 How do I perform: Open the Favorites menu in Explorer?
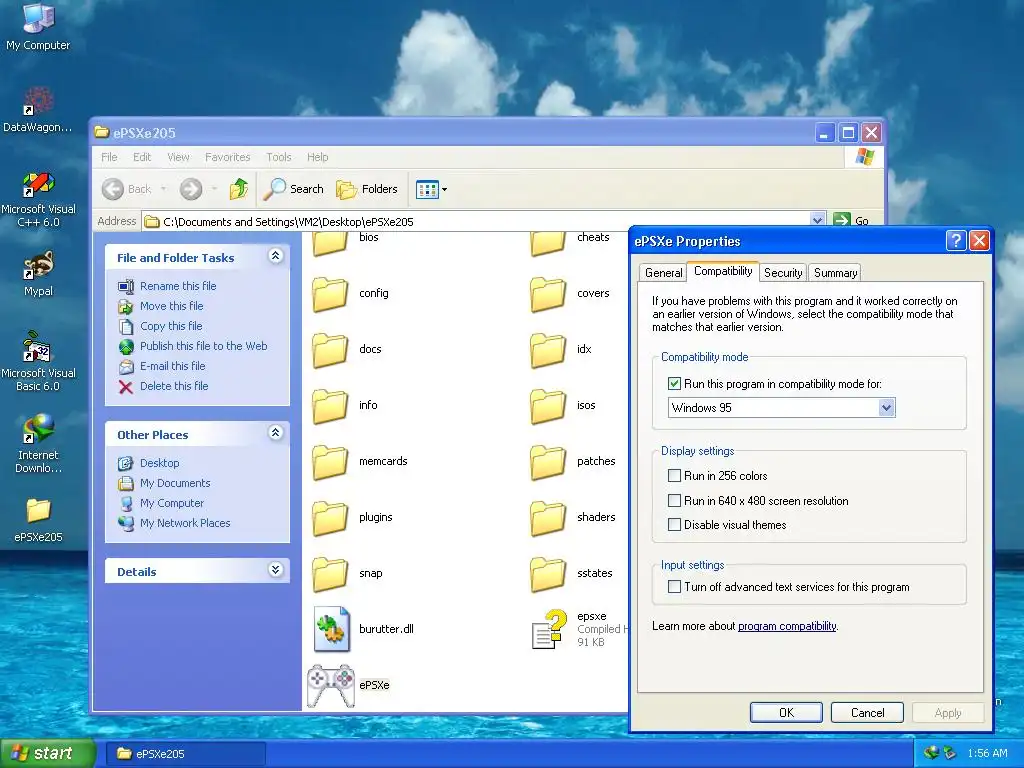click(x=227, y=157)
